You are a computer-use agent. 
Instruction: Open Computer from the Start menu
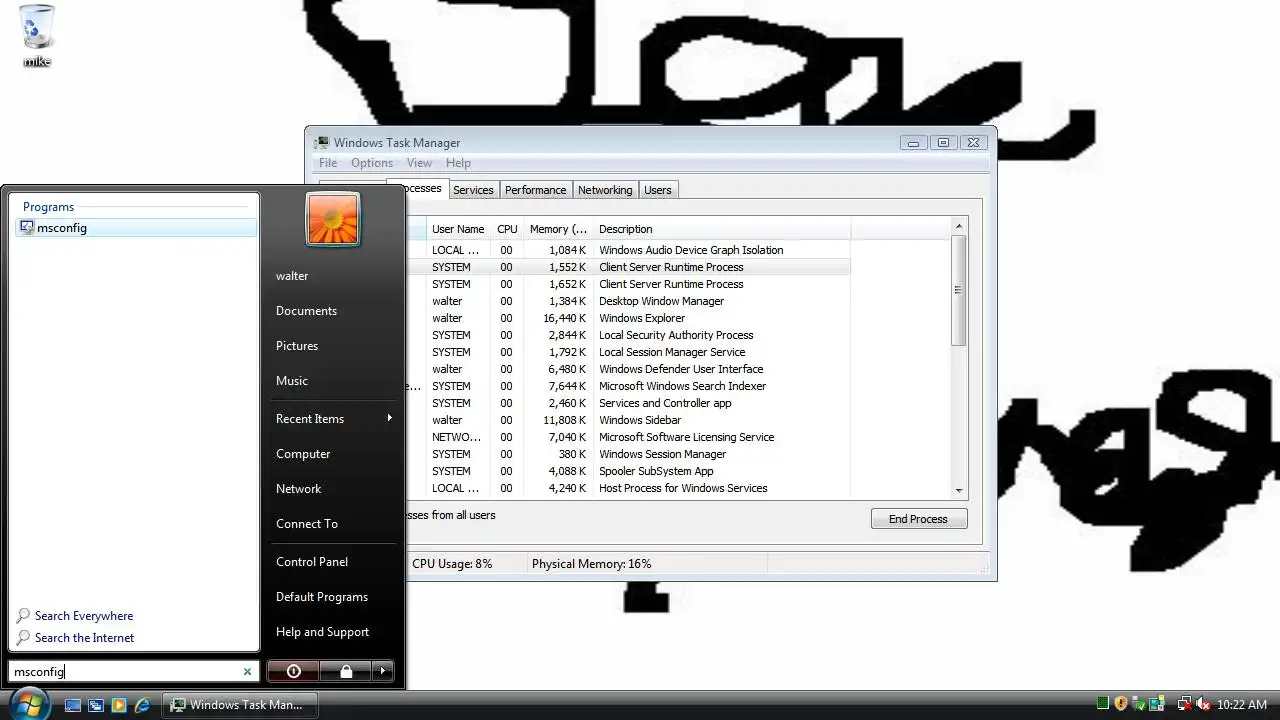303,454
